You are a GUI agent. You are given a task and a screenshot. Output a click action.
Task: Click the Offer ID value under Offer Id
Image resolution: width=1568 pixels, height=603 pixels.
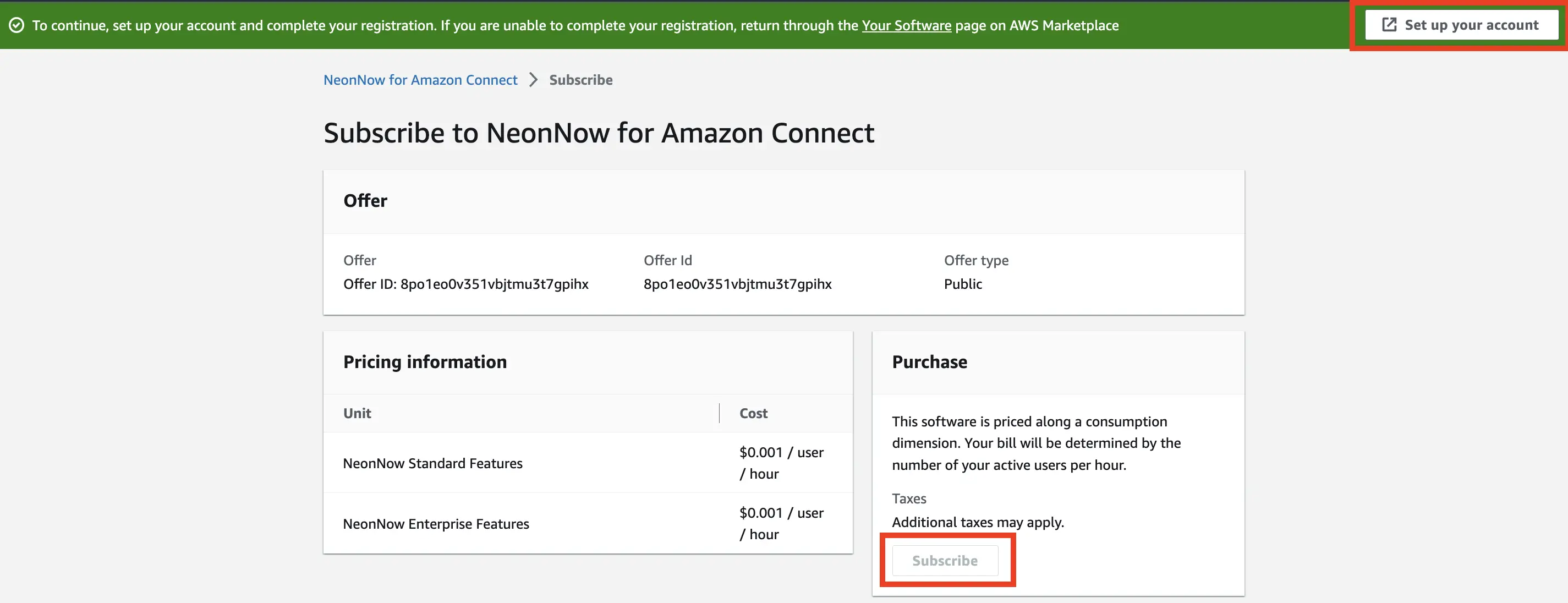pos(737,284)
